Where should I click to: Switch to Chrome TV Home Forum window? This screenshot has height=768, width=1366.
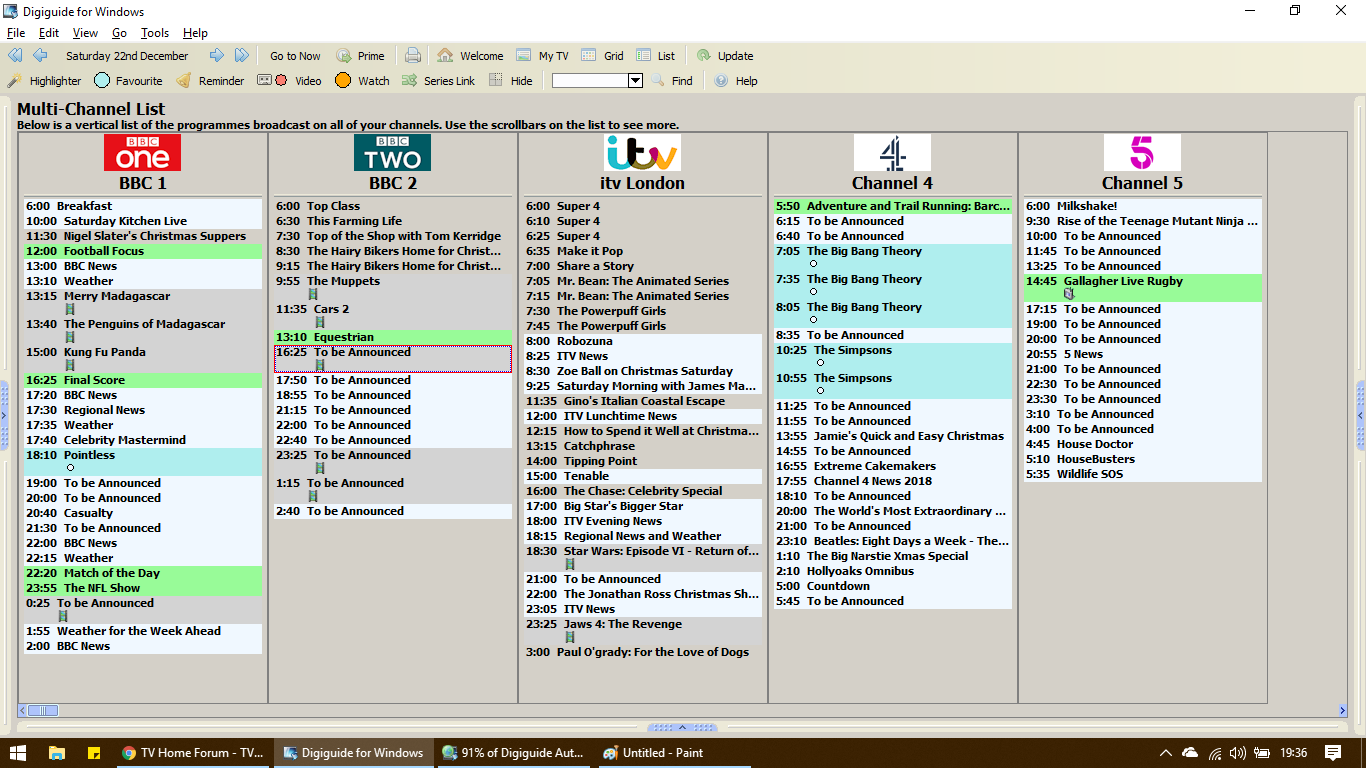point(193,752)
